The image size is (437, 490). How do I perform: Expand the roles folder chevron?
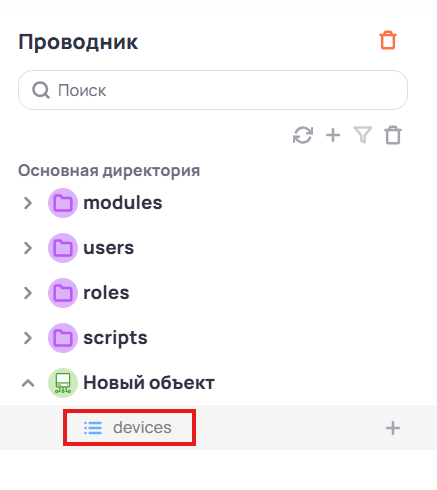point(28,293)
